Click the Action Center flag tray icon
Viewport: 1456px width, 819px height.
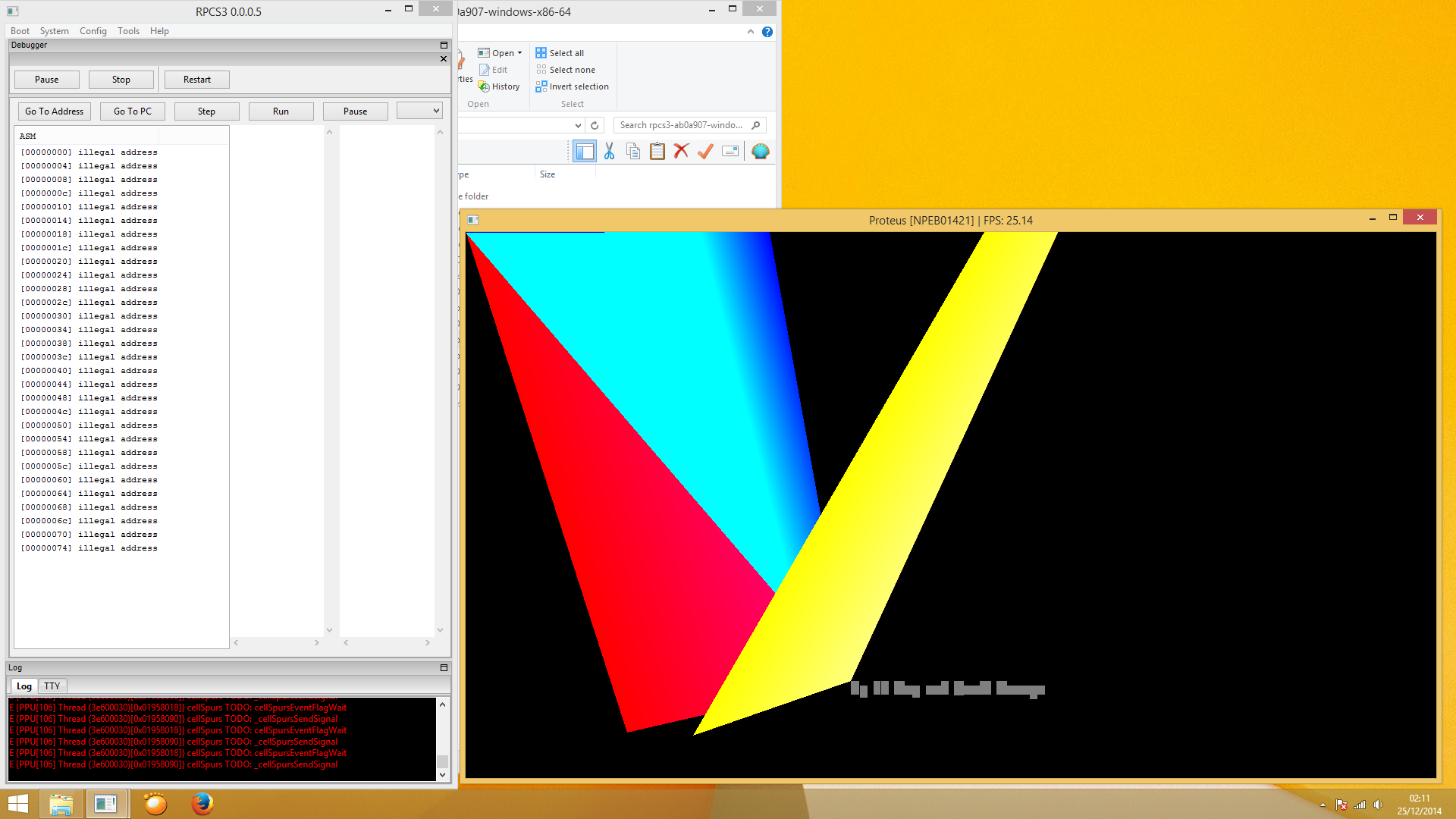[1341, 805]
